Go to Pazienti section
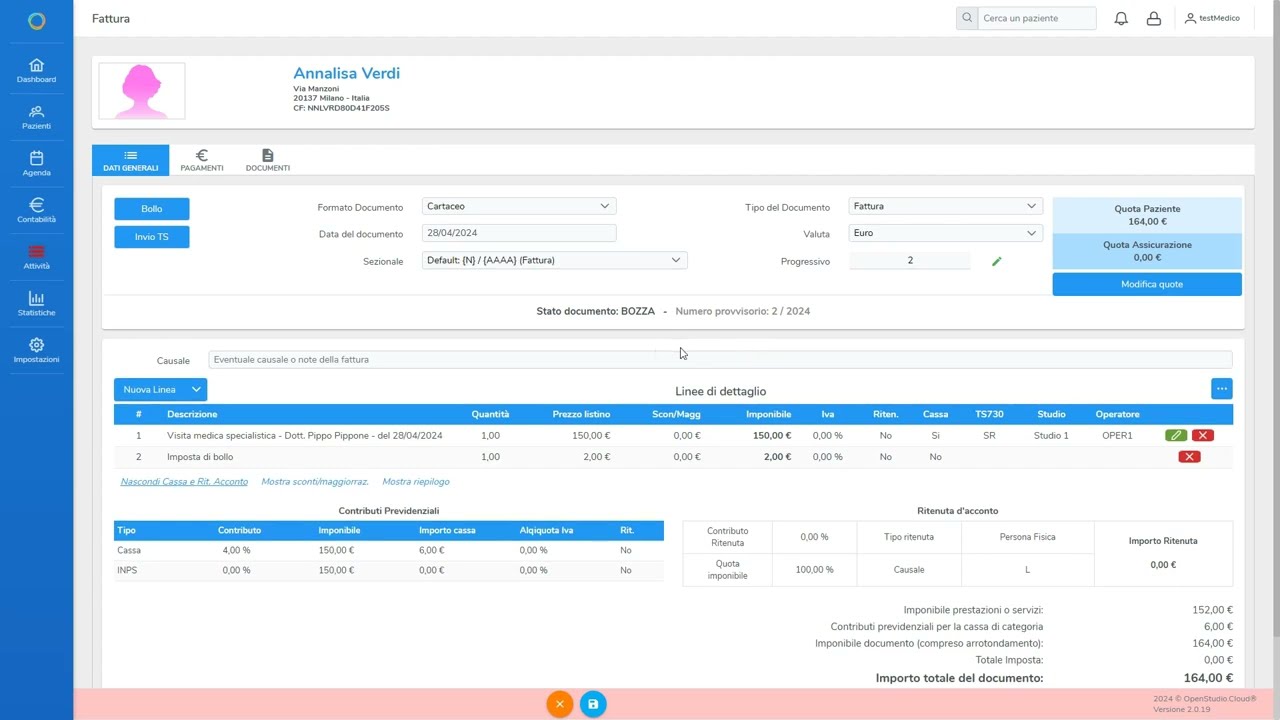 [36, 118]
